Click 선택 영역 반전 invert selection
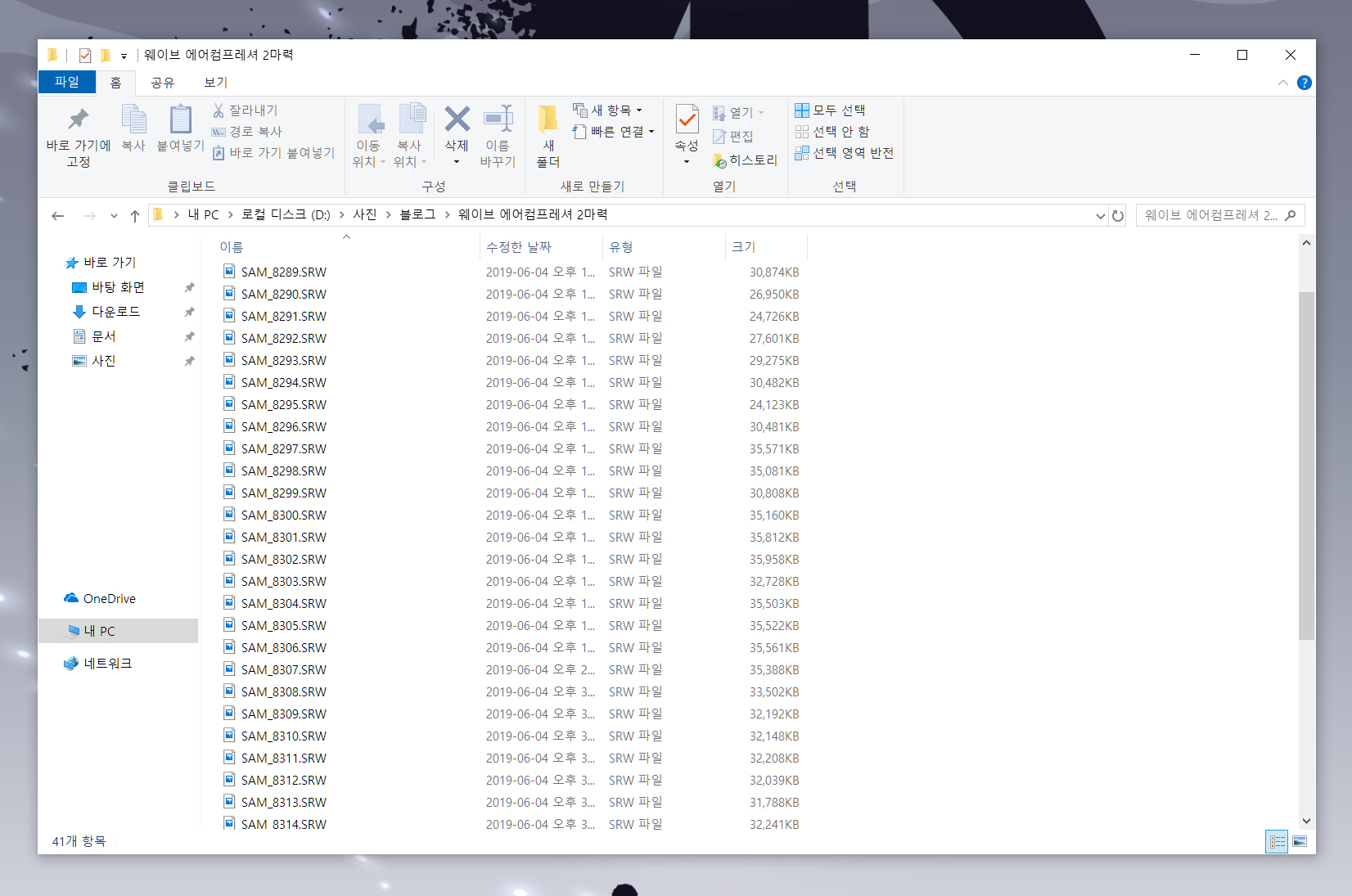This screenshot has height=896, width=1352. 845,153
